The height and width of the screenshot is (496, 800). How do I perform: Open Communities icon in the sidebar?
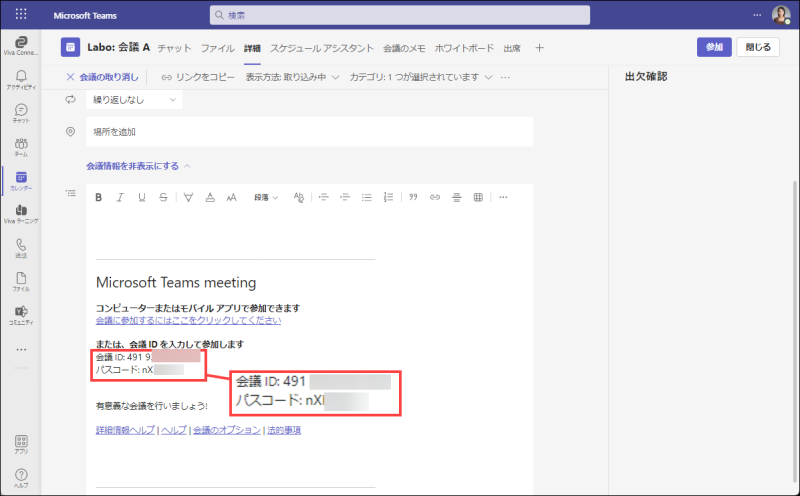(x=21, y=315)
